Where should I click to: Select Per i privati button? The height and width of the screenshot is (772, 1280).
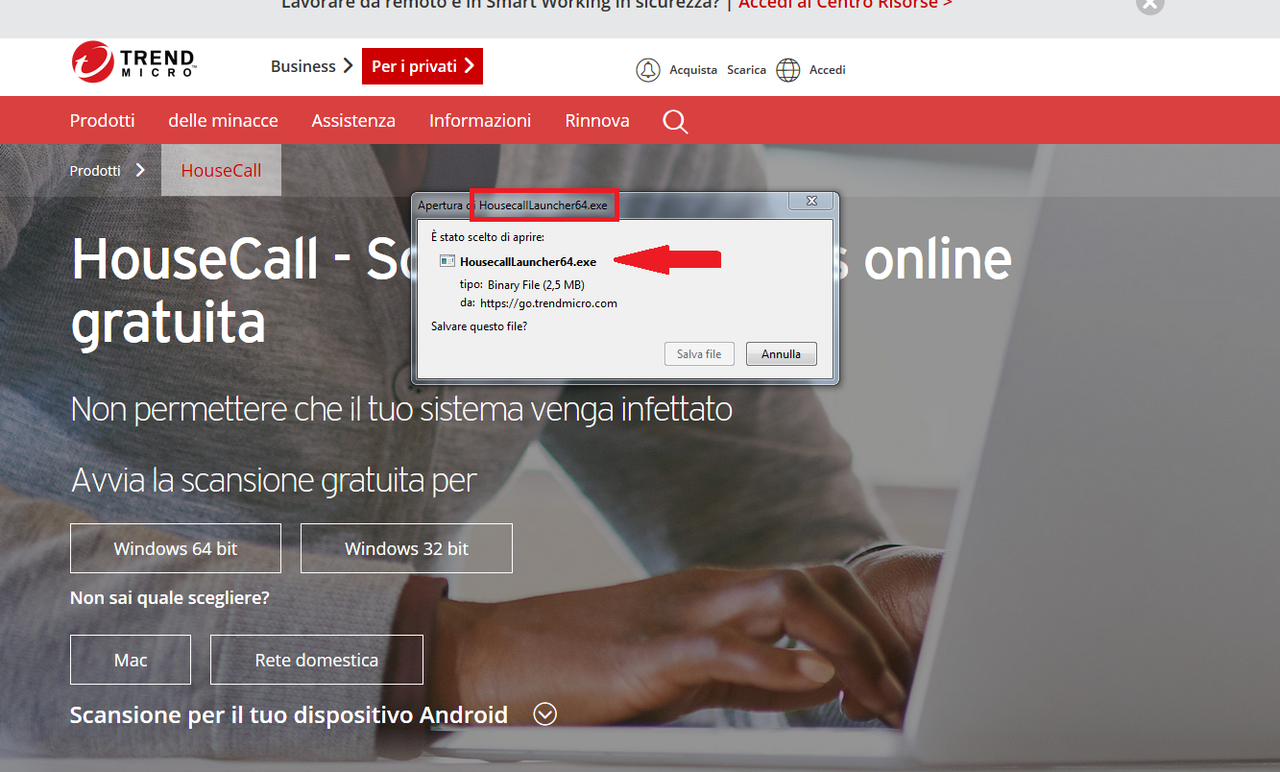(422, 66)
